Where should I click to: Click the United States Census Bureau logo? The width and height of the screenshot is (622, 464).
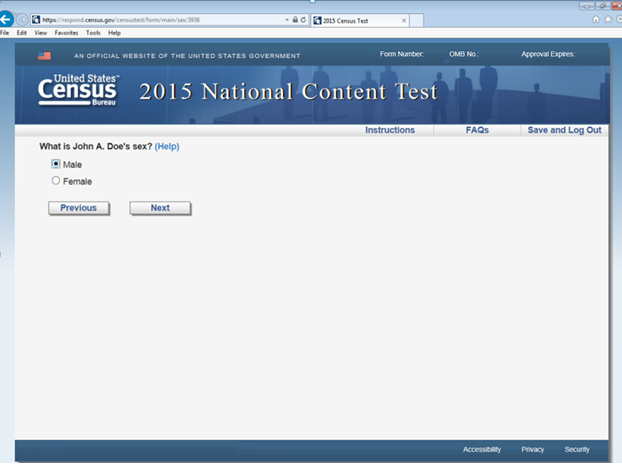point(79,90)
